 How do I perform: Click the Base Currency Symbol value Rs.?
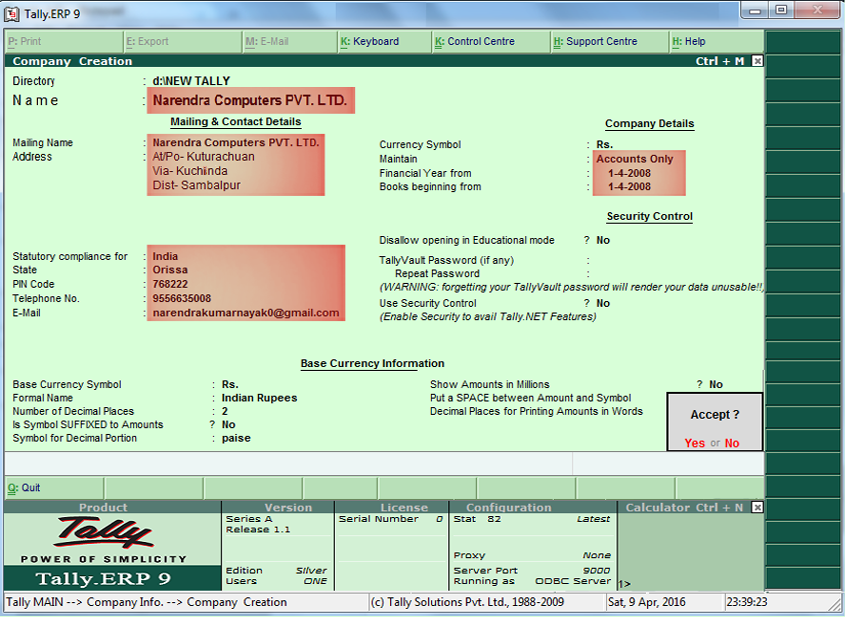[x=230, y=384]
